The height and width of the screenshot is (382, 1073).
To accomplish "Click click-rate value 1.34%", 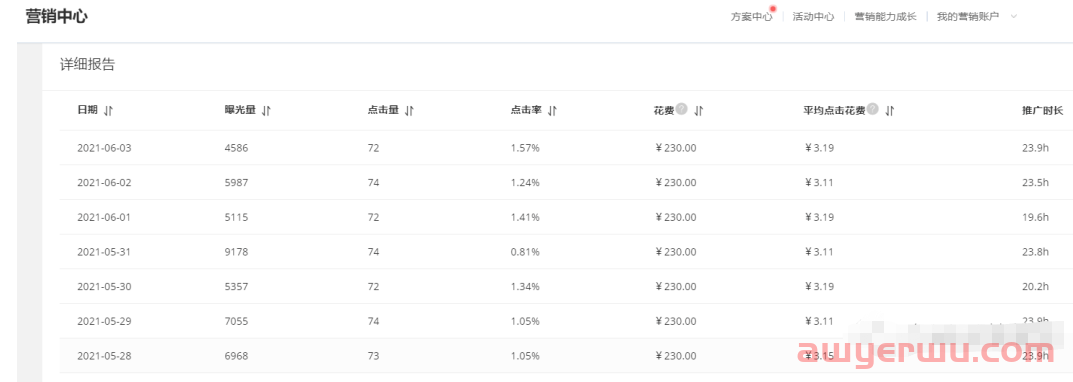I will [526, 287].
